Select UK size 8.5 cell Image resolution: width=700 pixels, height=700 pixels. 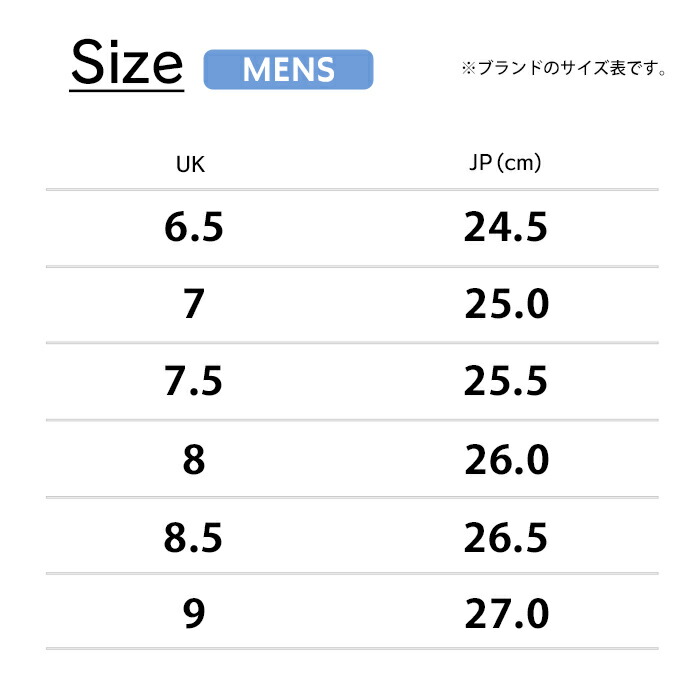click(193, 537)
